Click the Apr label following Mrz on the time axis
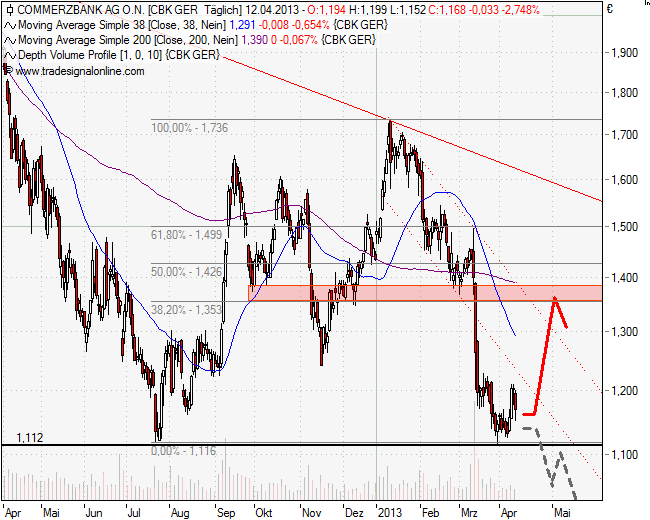The width and height of the screenshot is (650, 520). 509,513
